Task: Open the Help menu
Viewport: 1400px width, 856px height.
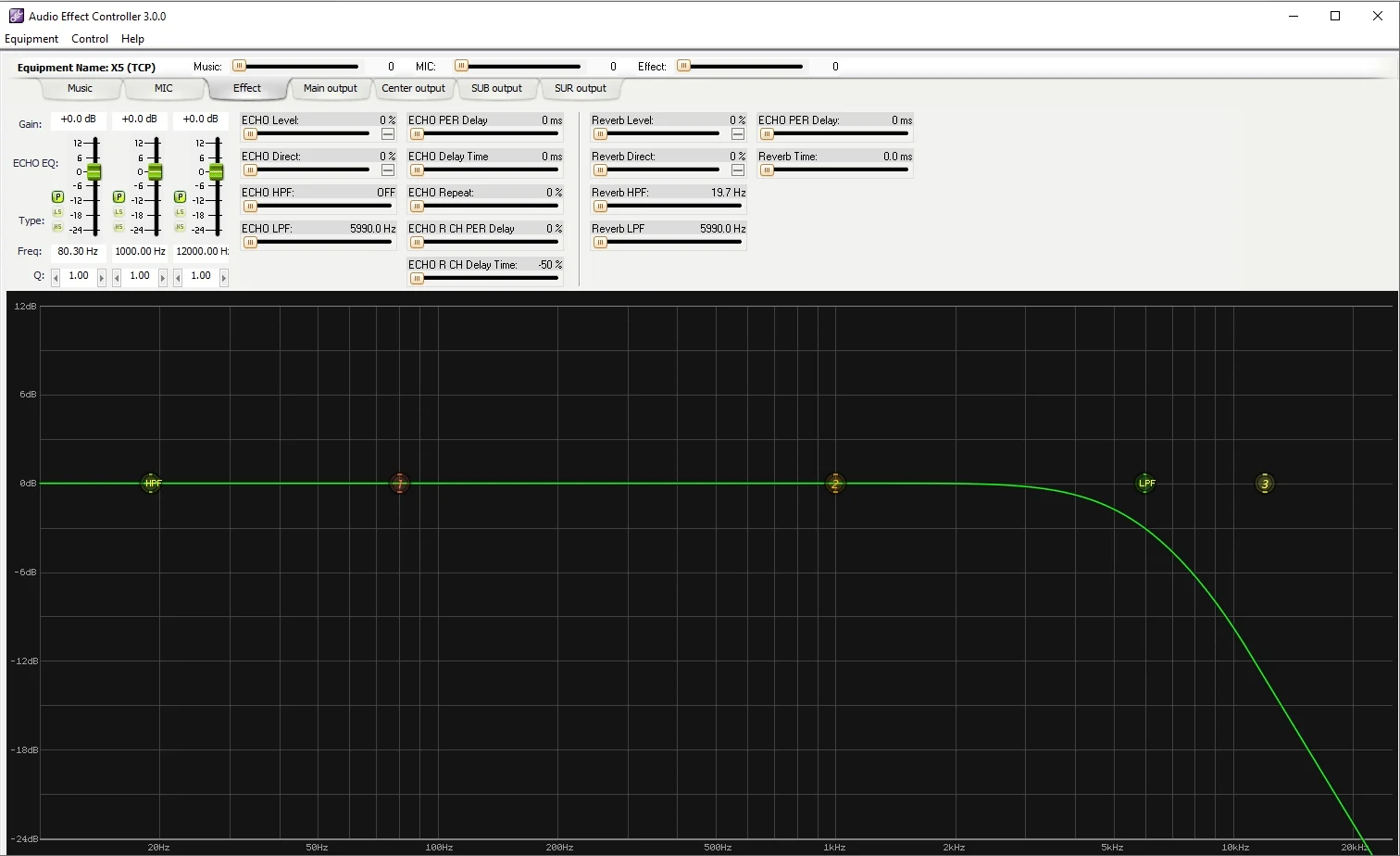Action: pos(132,39)
